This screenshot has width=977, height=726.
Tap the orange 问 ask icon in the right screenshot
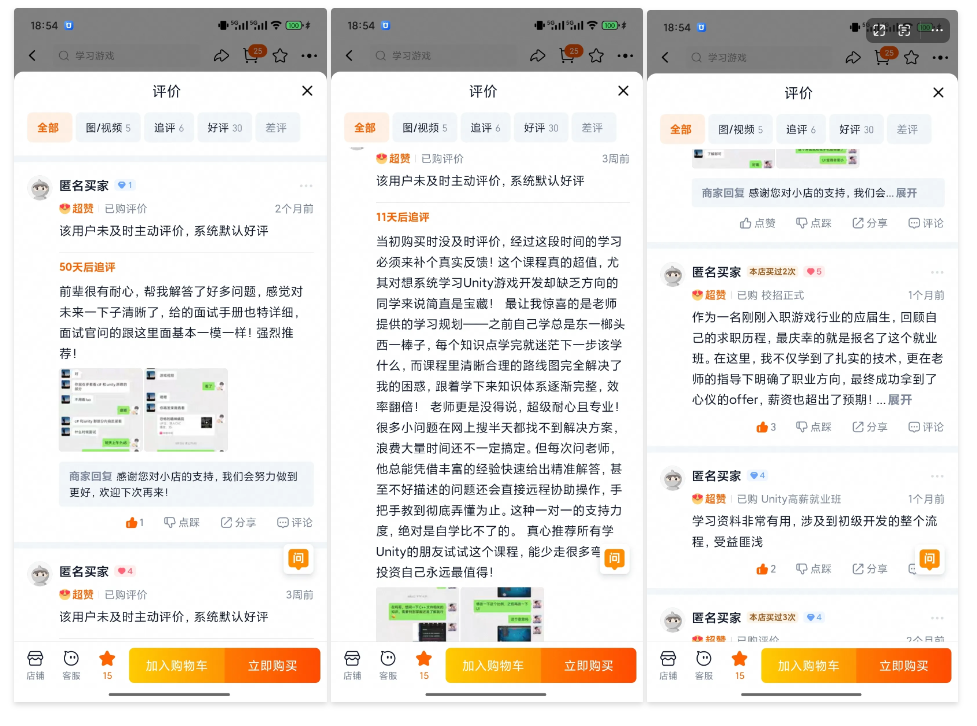click(930, 559)
